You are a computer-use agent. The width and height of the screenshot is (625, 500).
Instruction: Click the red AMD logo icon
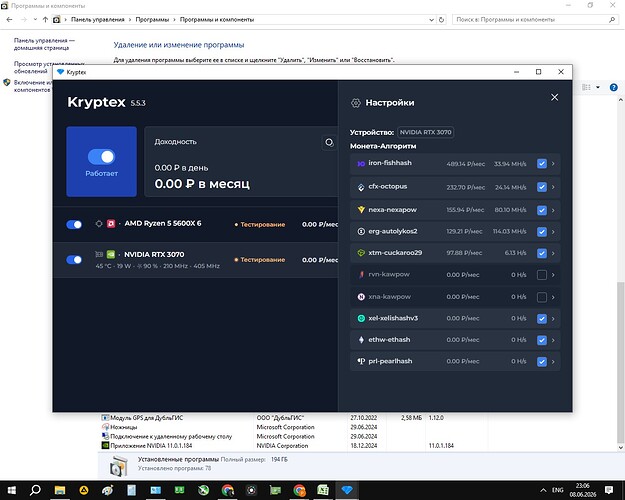click(x=111, y=224)
